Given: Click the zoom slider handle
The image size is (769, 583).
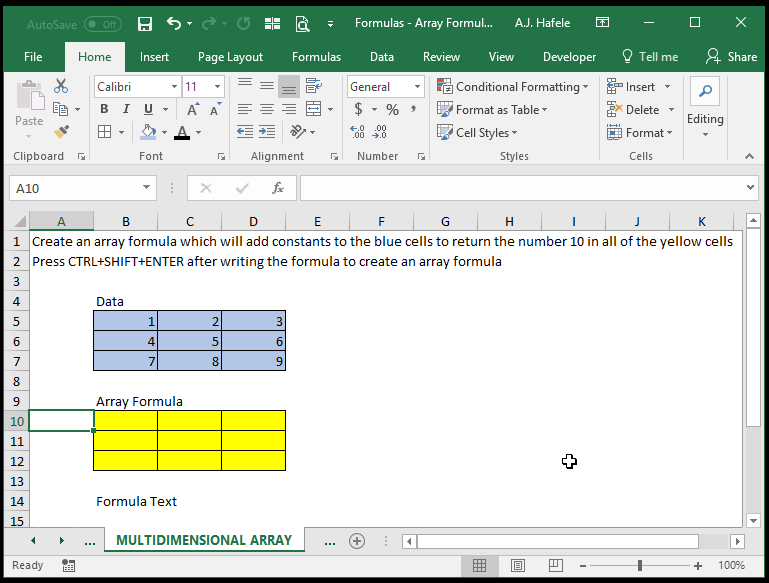Looking at the screenshot, I should (640, 565).
